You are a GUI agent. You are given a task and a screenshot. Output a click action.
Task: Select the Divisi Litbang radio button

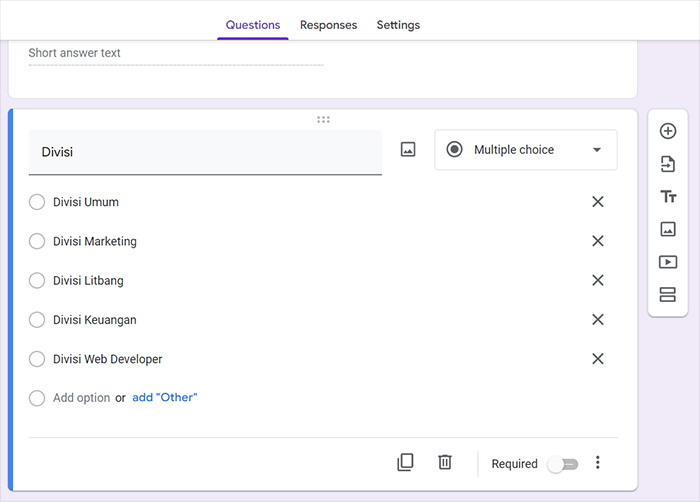click(37, 281)
